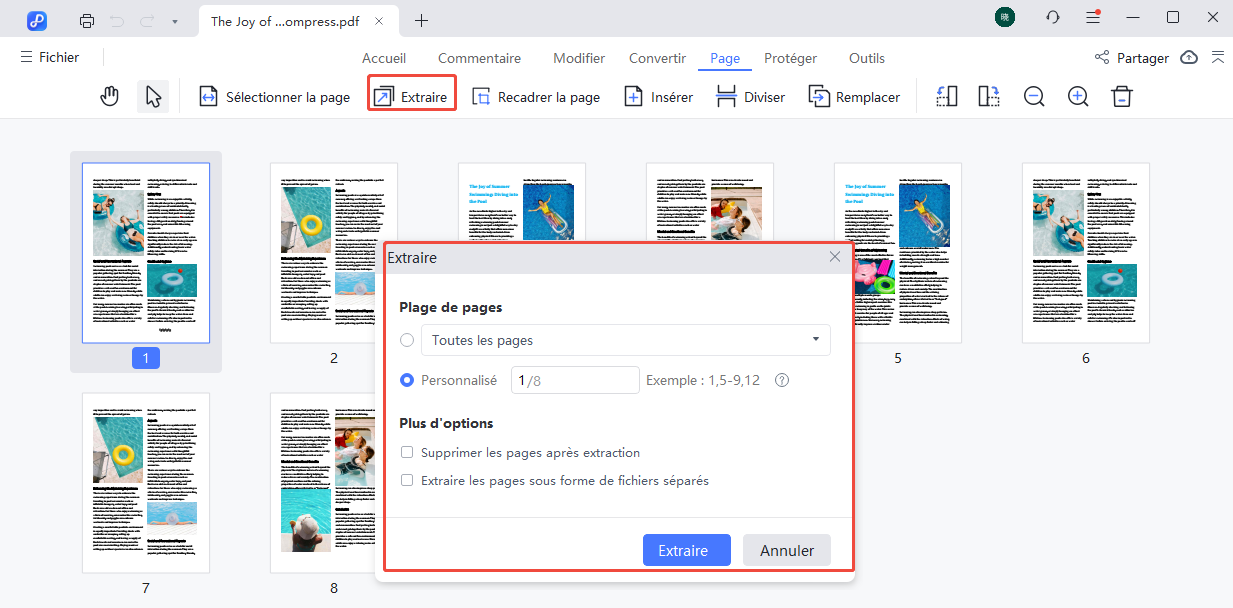Cancel the dialog with Annuler
Image resolution: width=1233 pixels, height=608 pixels.
(x=786, y=550)
